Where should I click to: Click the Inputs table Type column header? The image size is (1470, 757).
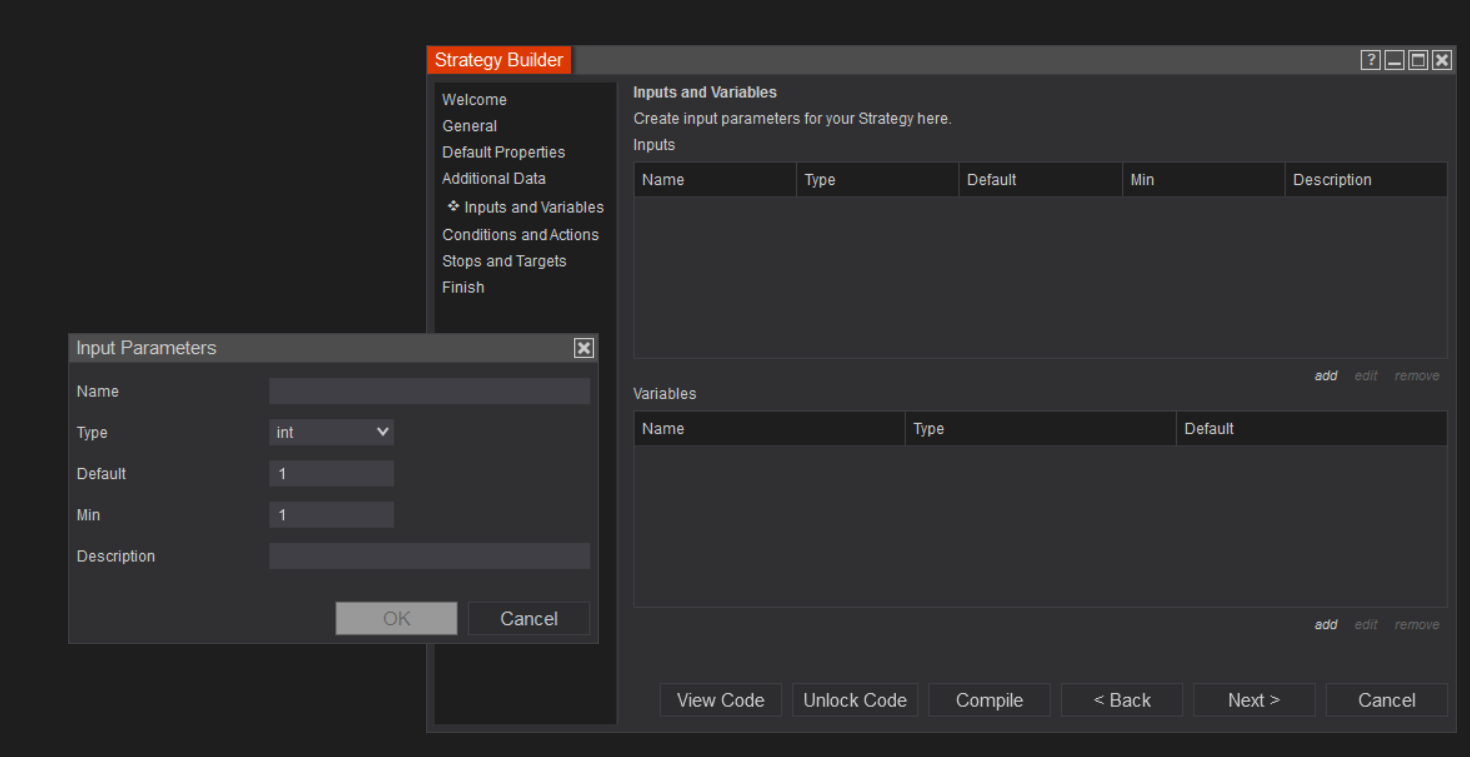878,180
